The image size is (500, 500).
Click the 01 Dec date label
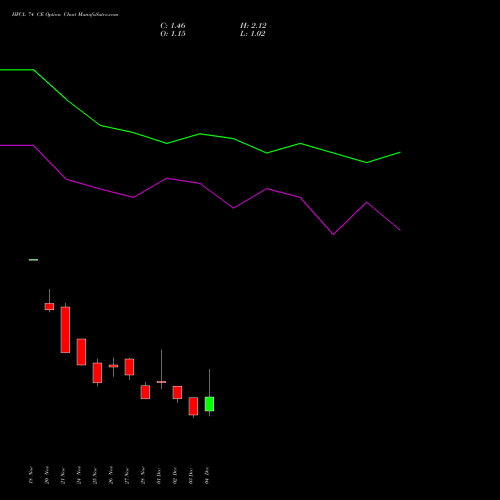coord(159,475)
